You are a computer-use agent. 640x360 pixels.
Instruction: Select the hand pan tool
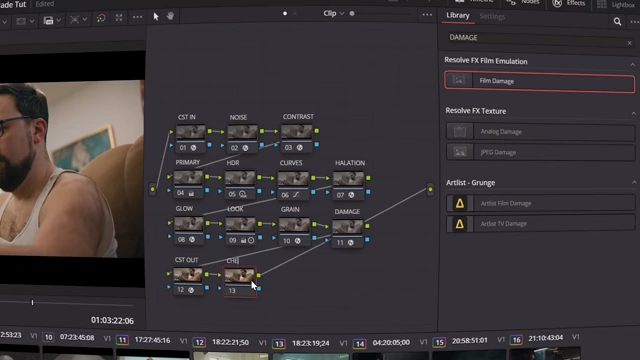(171, 16)
